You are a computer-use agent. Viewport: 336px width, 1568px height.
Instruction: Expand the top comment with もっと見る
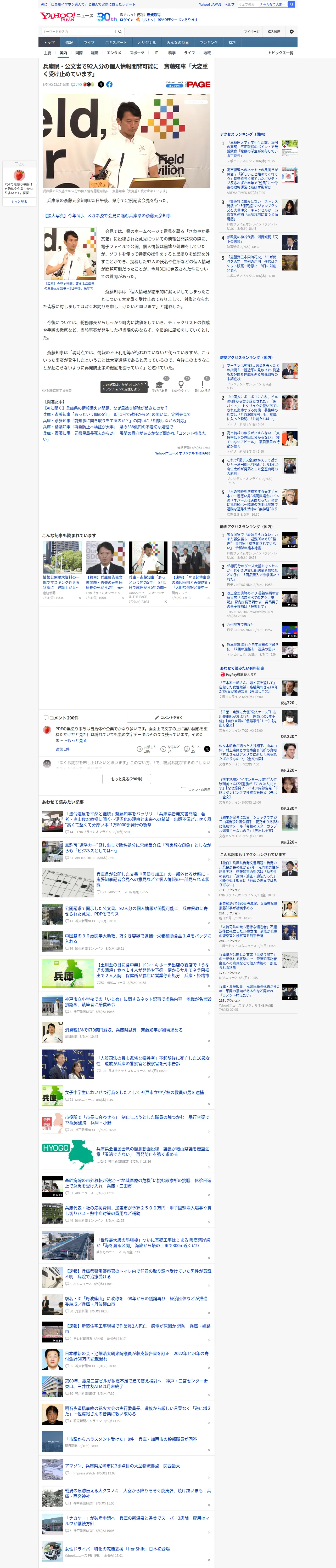click(77, 741)
